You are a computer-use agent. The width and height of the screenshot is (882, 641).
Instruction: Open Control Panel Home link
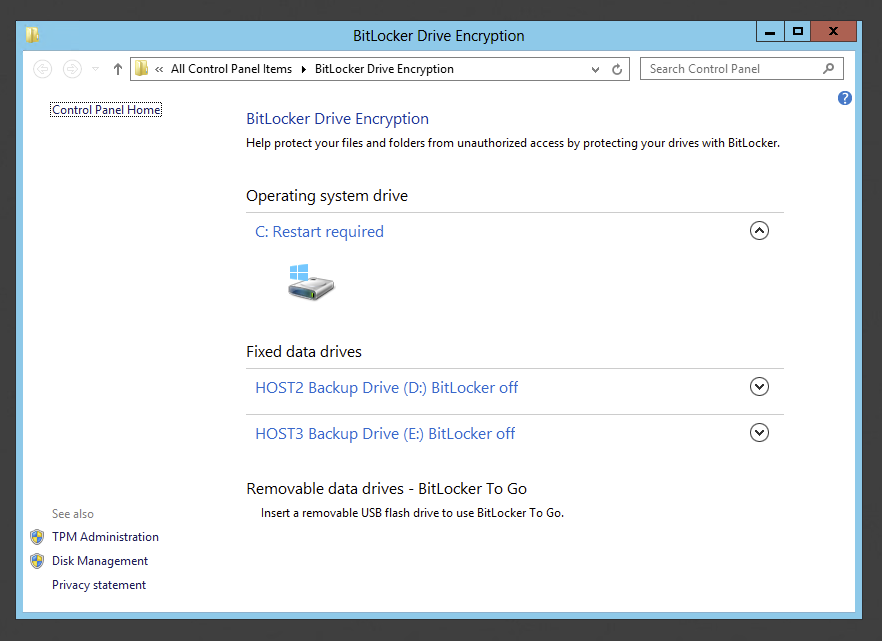[x=106, y=110]
